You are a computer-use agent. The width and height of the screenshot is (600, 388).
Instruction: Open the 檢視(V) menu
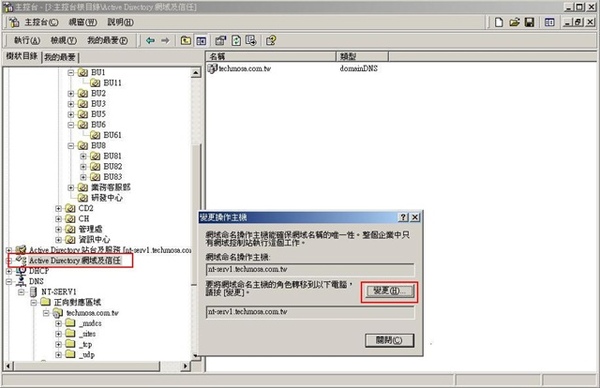coord(64,40)
